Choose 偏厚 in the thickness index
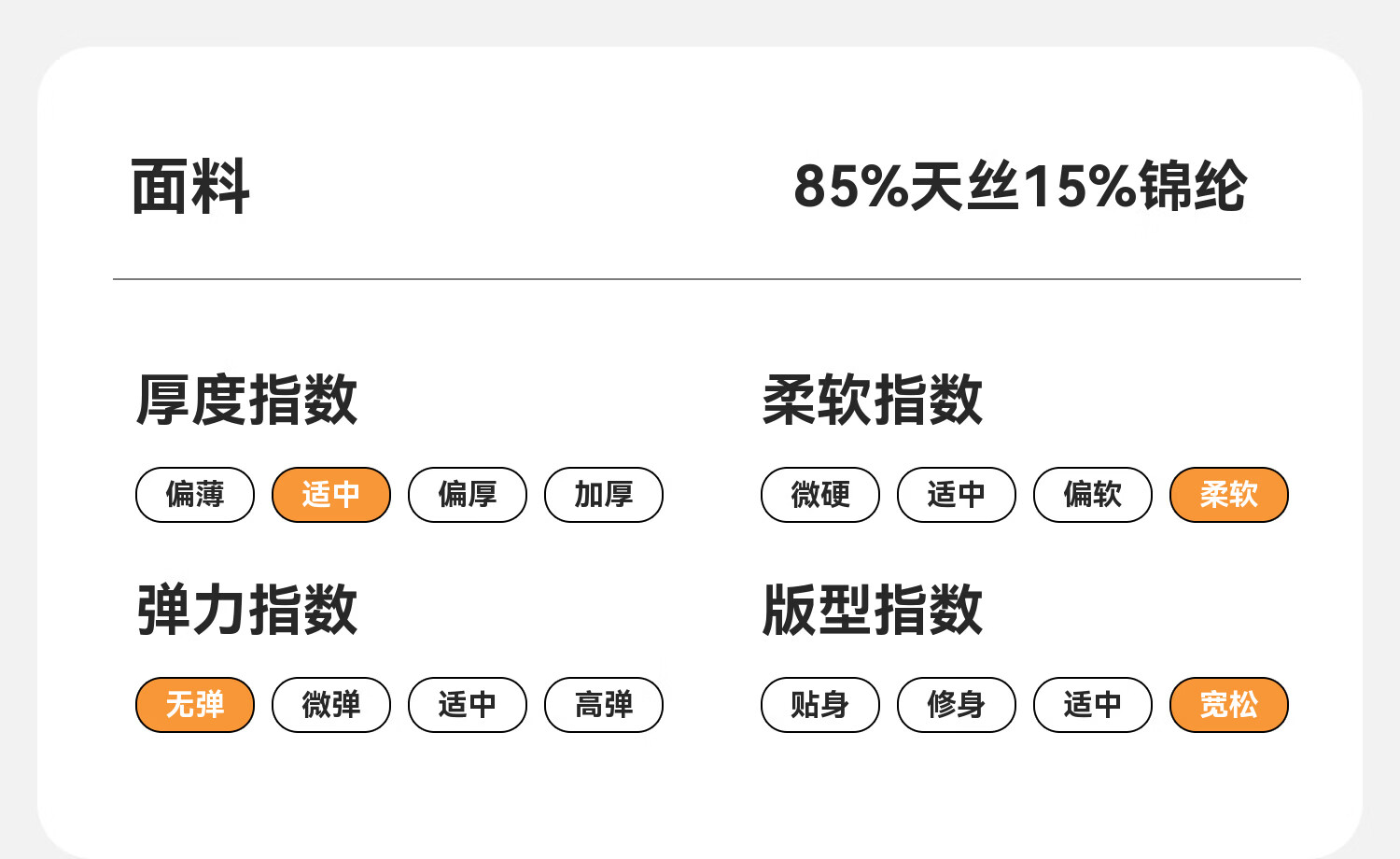 click(468, 495)
